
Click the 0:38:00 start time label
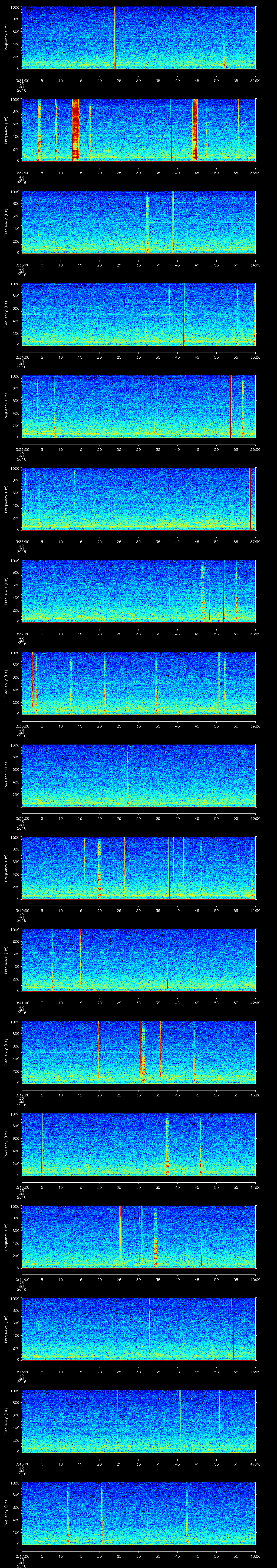click(22, 726)
